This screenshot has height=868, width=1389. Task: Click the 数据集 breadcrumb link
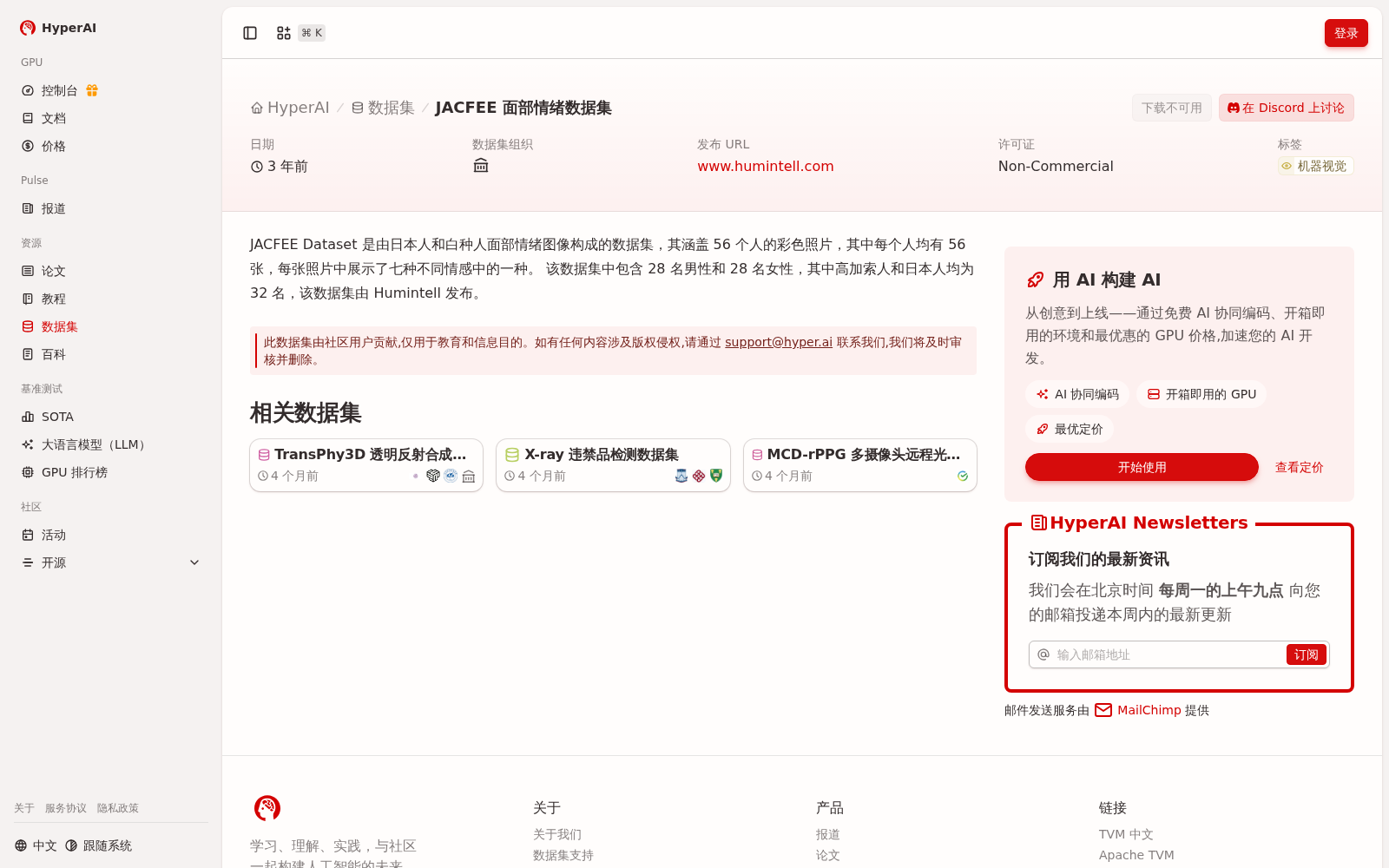[x=383, y=108]
